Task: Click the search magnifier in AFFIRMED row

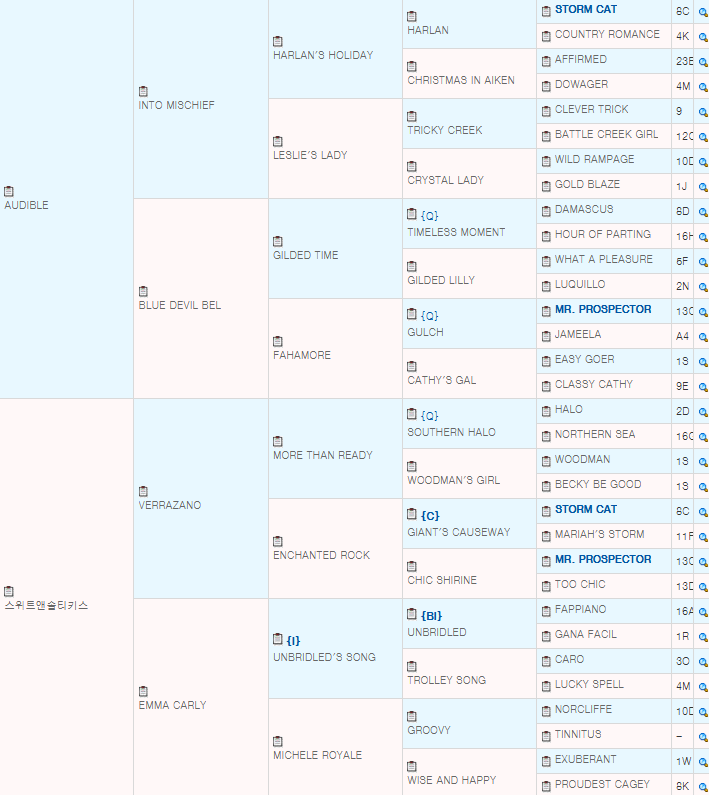Action: click(703, 62)
